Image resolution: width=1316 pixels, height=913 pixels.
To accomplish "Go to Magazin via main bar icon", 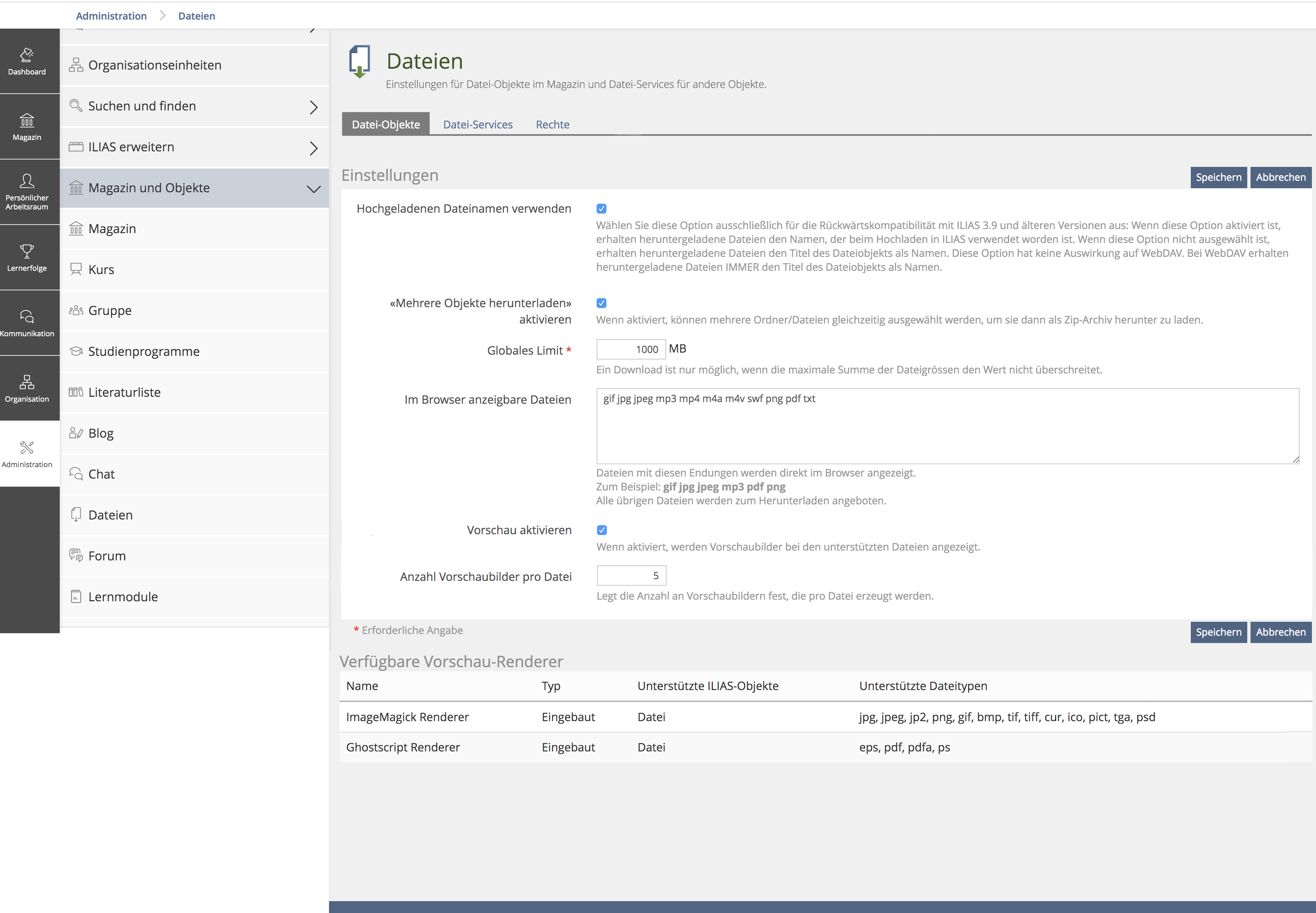I will coord(27,126).
